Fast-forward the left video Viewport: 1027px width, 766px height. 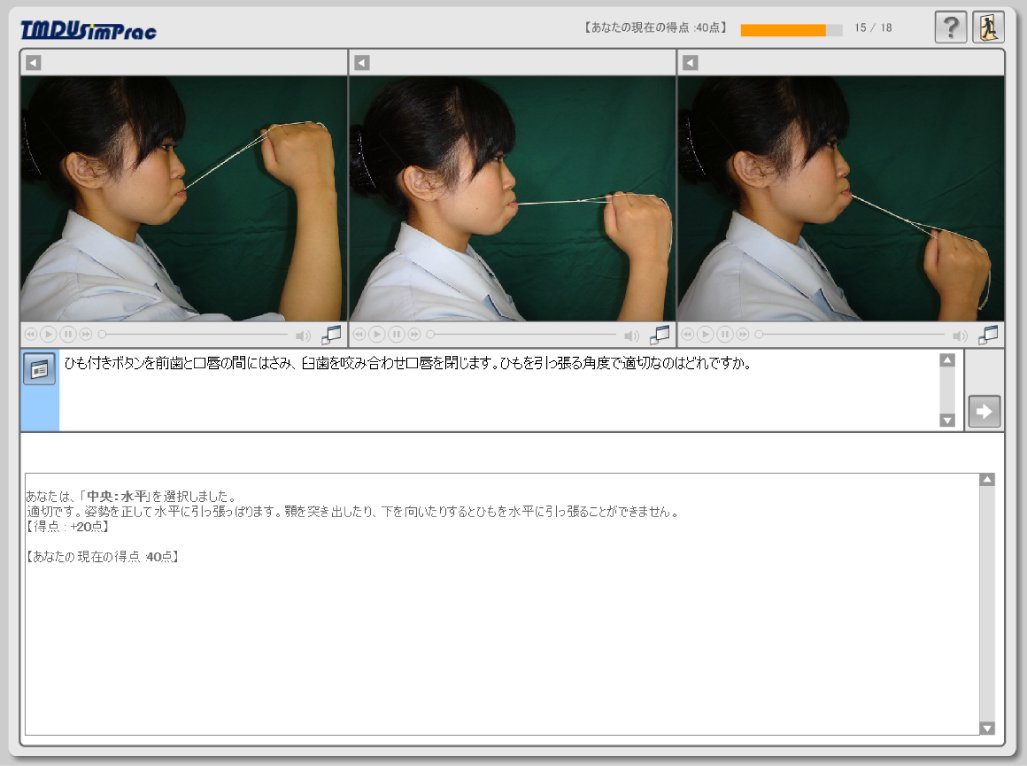point(86,334)
